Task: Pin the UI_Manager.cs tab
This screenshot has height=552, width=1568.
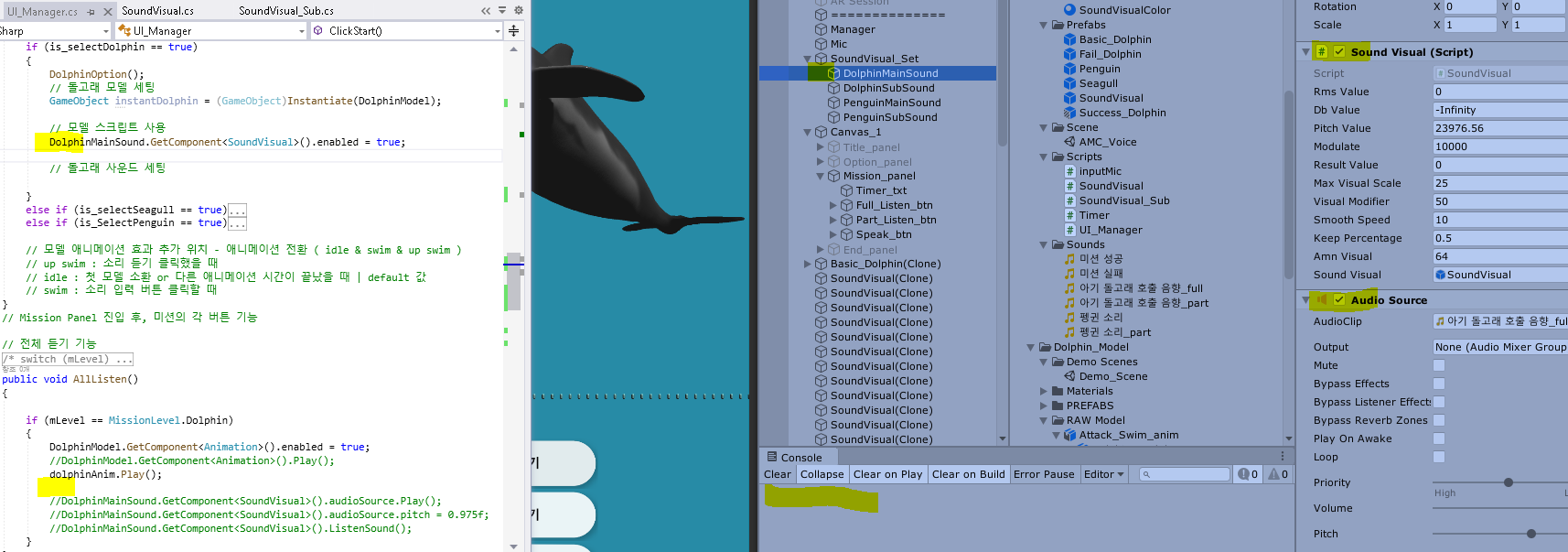Action: [91, 12]
